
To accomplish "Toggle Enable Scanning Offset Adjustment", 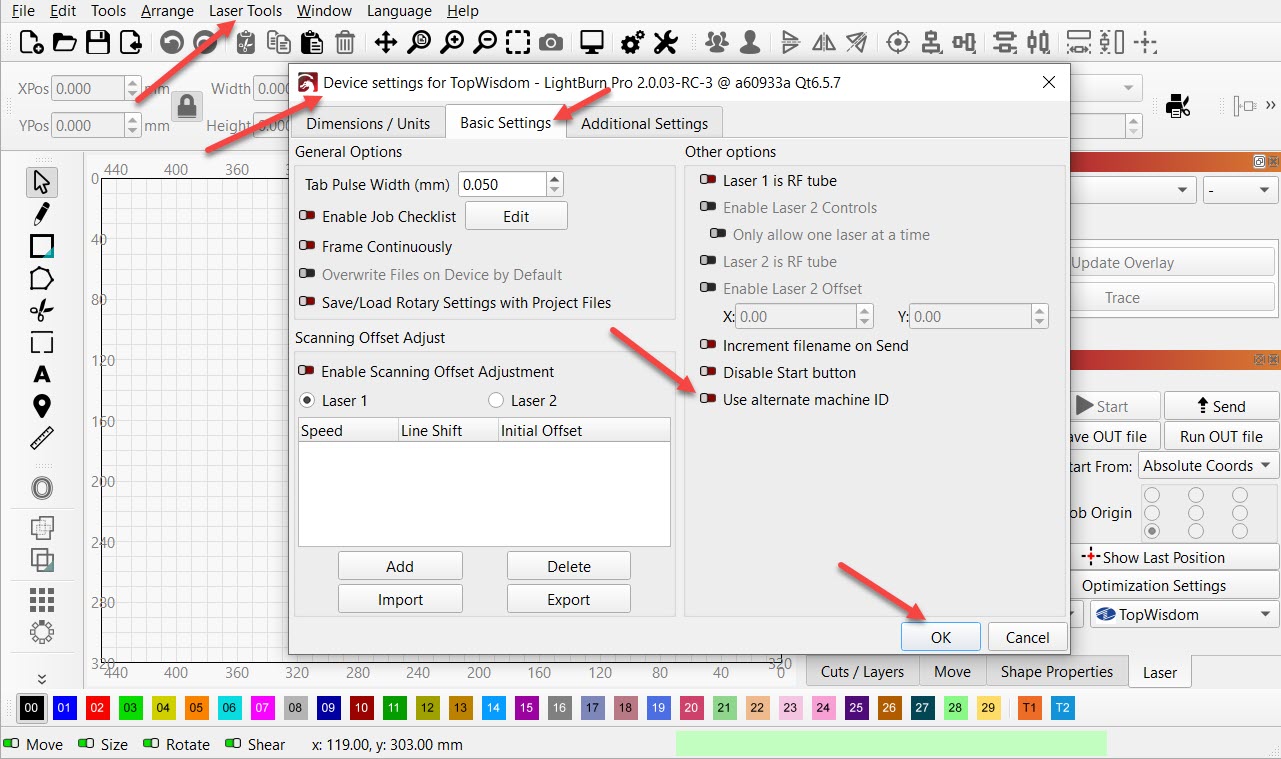I will [x=307, y=372].
